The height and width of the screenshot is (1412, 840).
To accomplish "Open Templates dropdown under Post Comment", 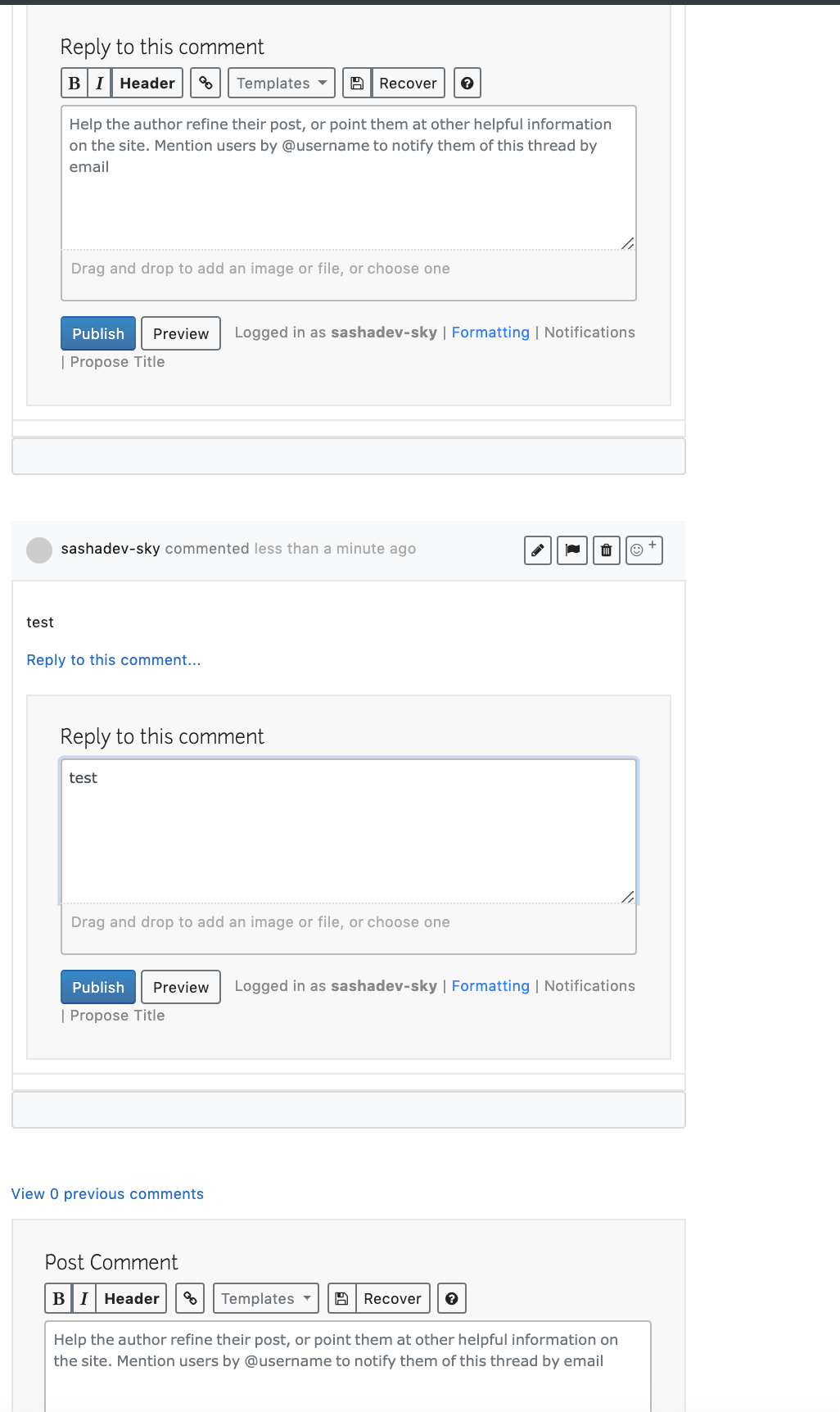I will (264, 1298).
